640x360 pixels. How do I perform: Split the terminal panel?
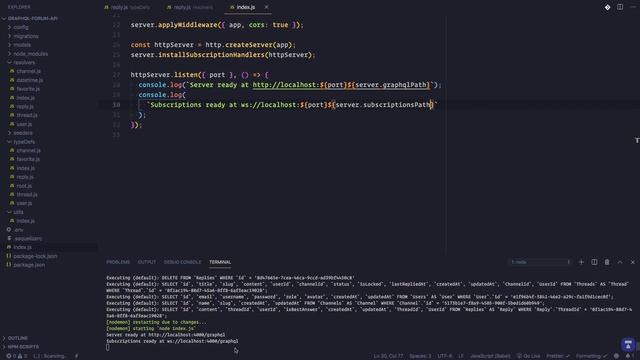coord(594,262)
